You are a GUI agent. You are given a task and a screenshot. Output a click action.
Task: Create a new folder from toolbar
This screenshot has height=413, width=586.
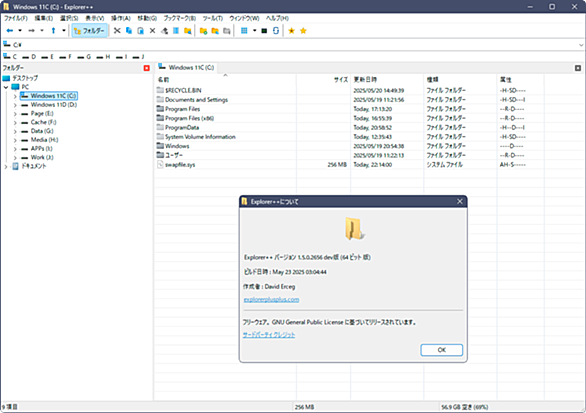point(203,31)
